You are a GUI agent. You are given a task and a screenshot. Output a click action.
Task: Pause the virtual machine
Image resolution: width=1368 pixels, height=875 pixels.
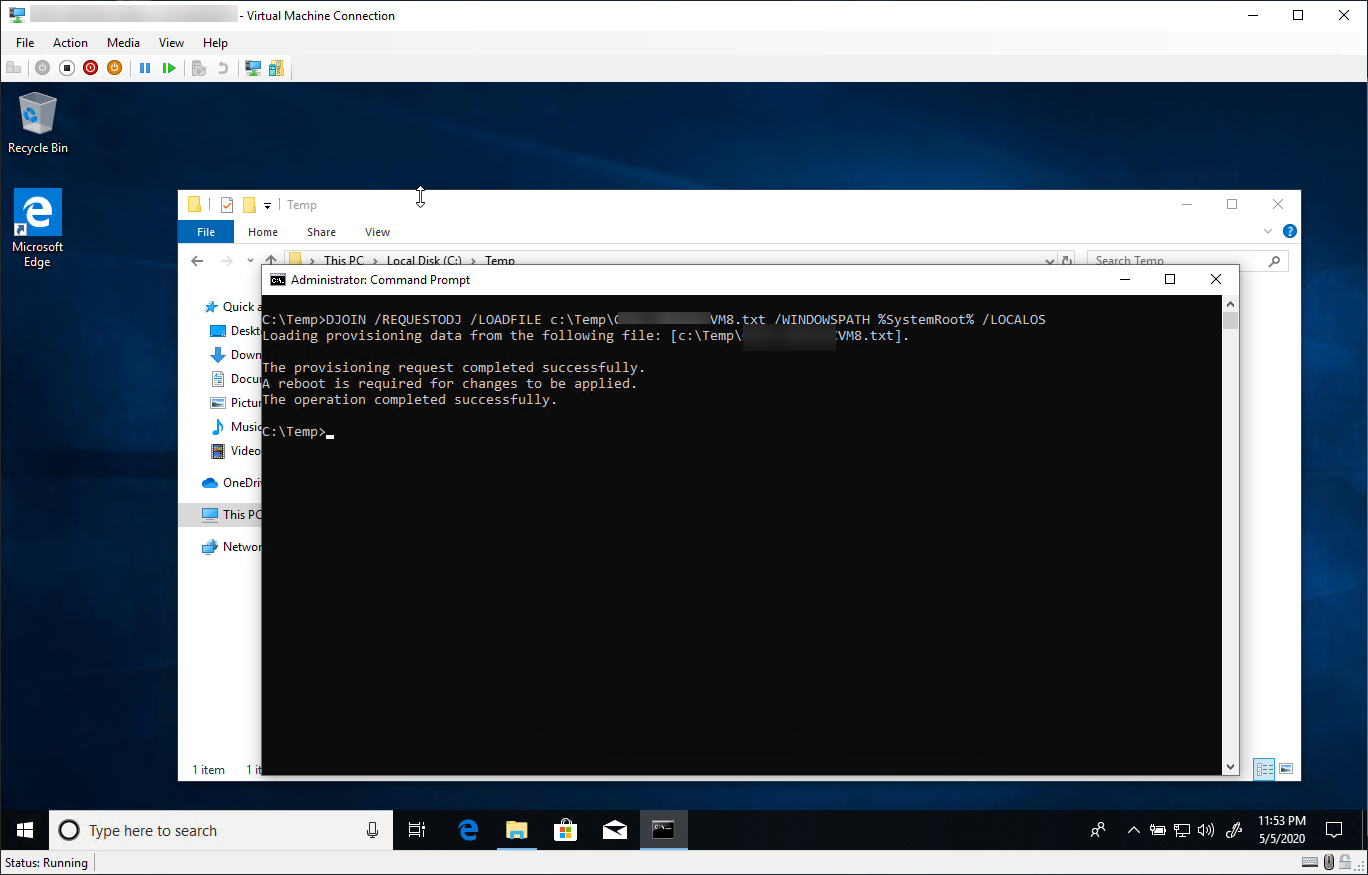pos(145,68)
